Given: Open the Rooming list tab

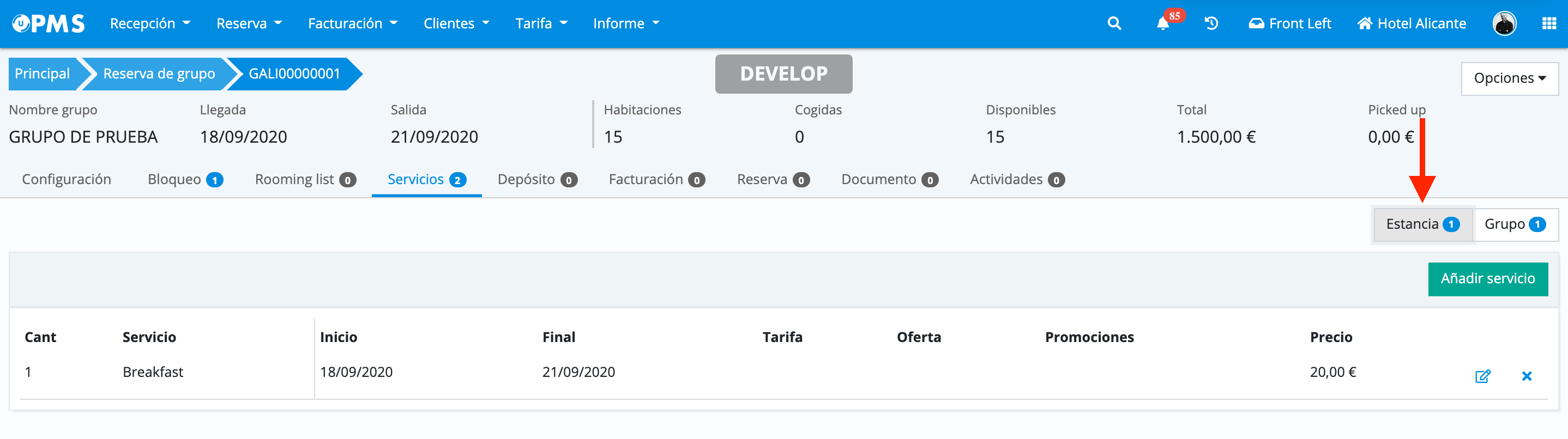Looking at the screenshot, I should (x=305, y=179).
